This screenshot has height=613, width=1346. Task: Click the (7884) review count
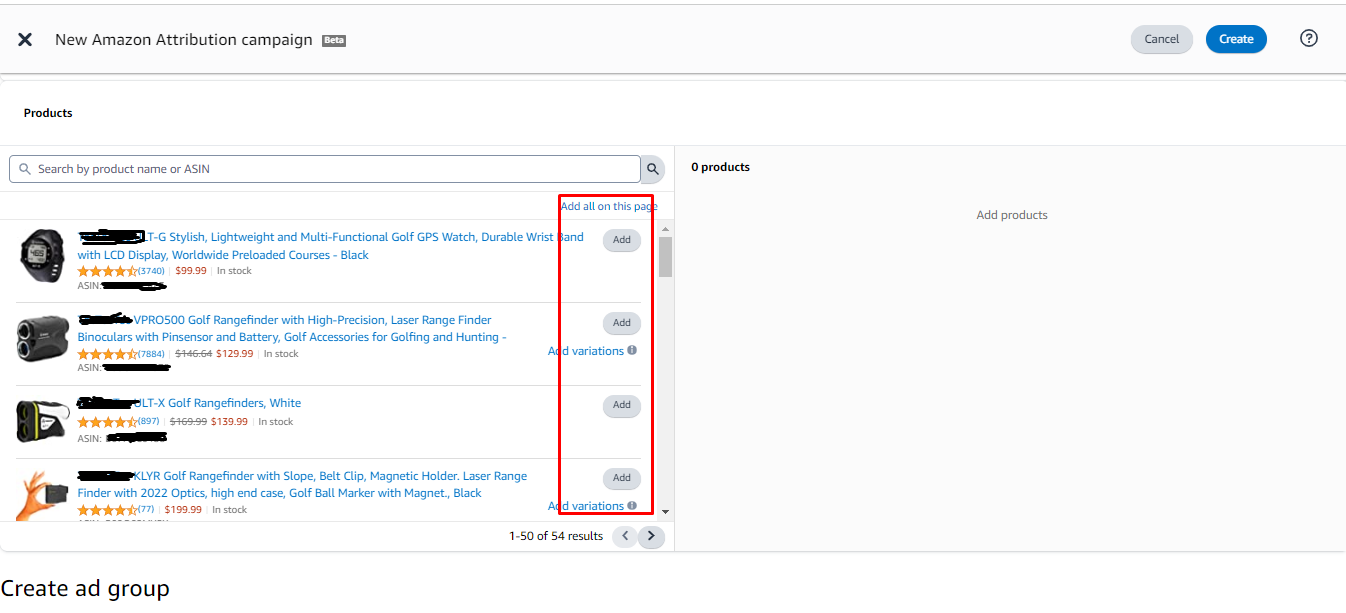click(x=151, y=353)
